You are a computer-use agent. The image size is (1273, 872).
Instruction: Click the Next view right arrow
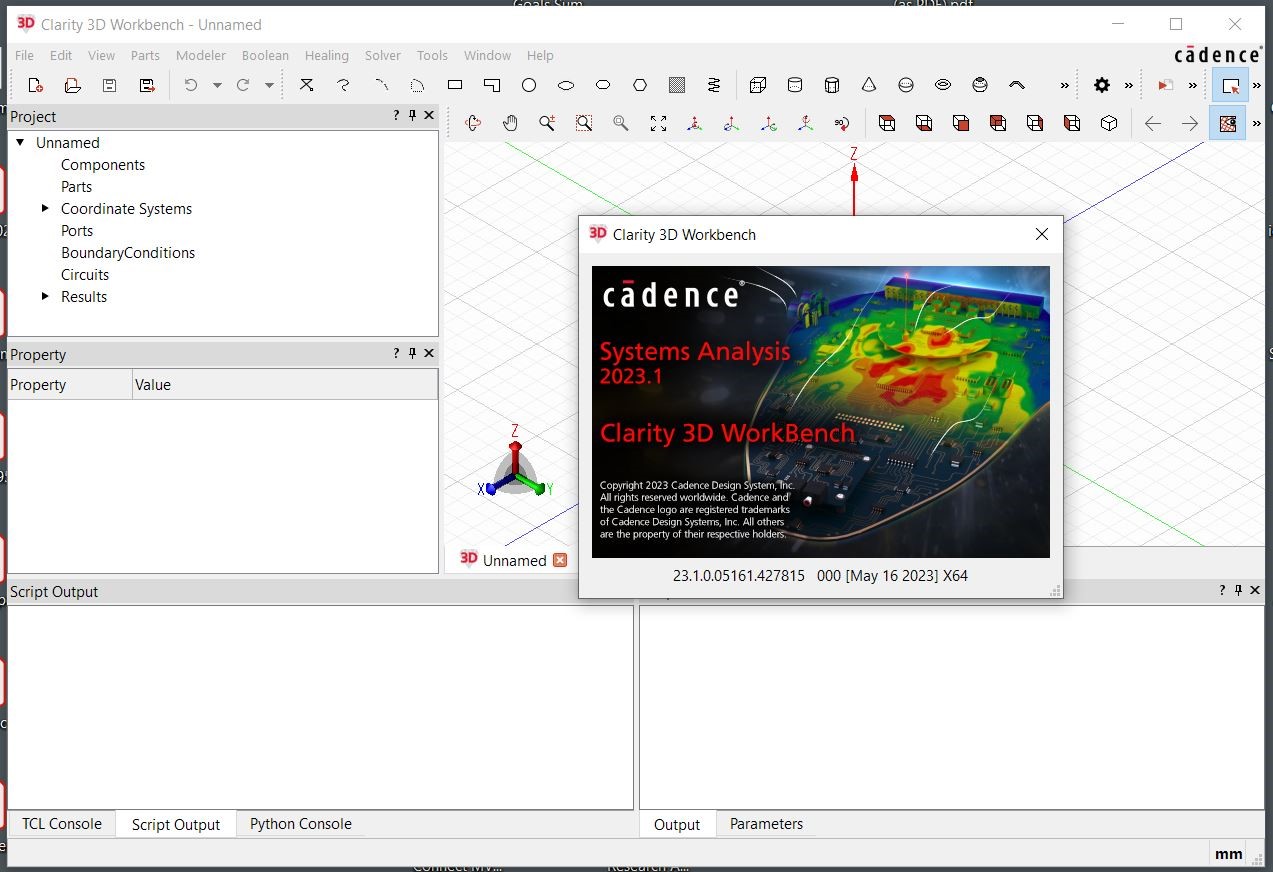[x=1190, y=123]
